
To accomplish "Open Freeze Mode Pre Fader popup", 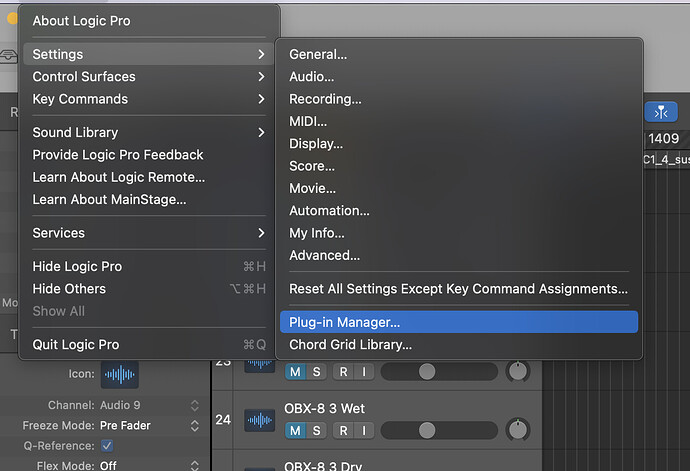I will pos(150,426).
